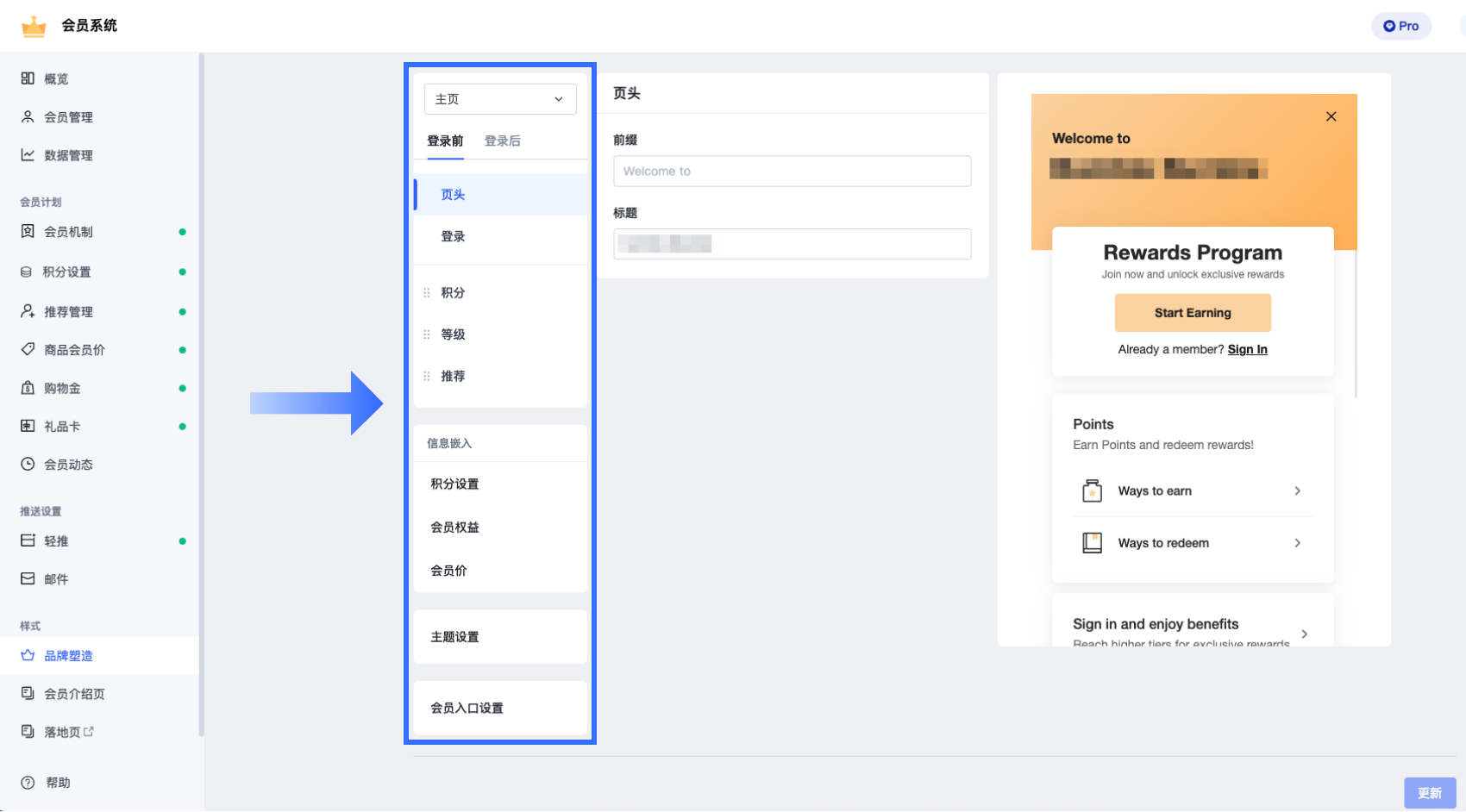Click the 数据管理 chart icon
The width and height of the screenshot is (1466, 812).
pos(28,155)
